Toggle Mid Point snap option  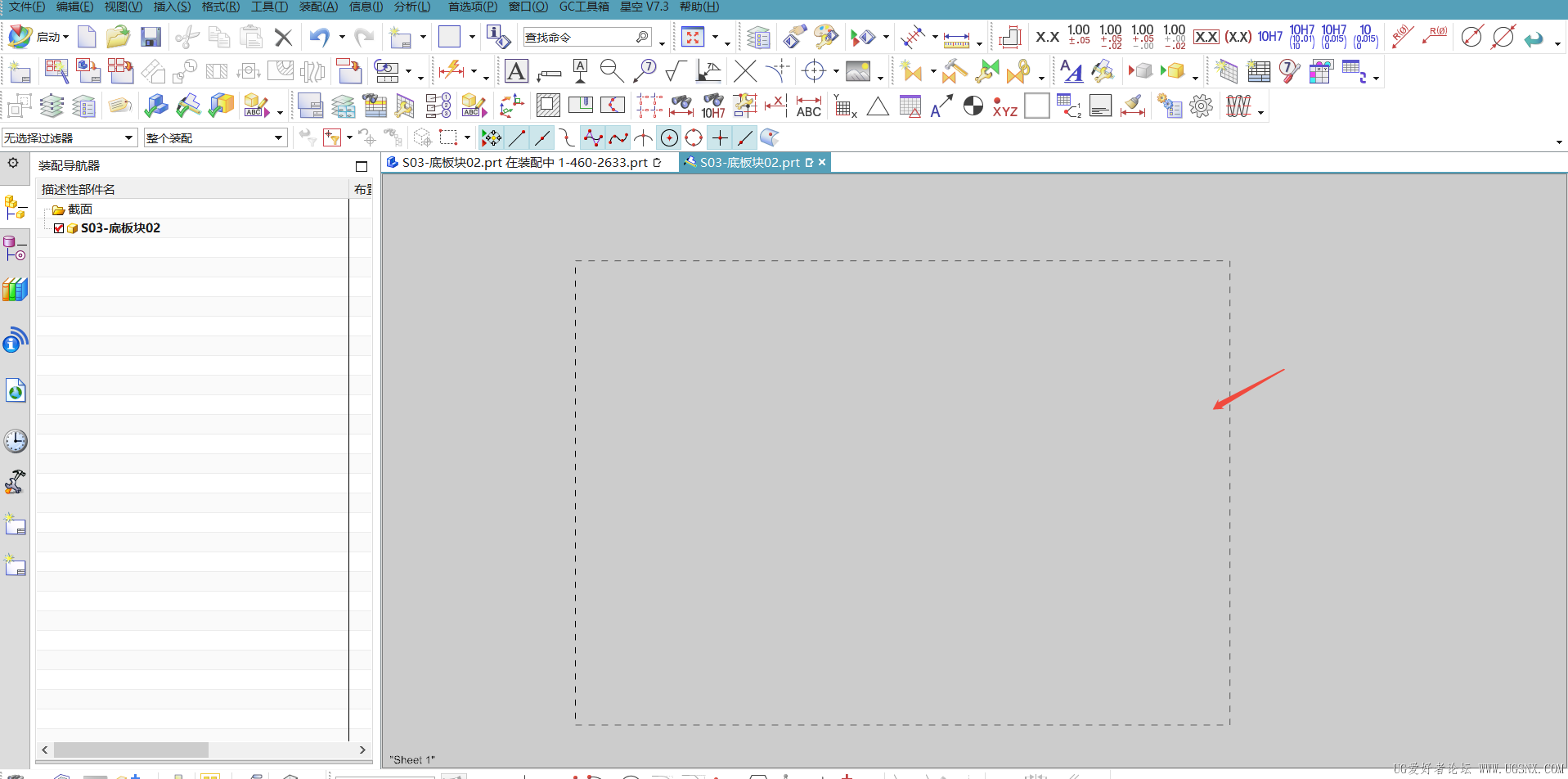[542, 137]
